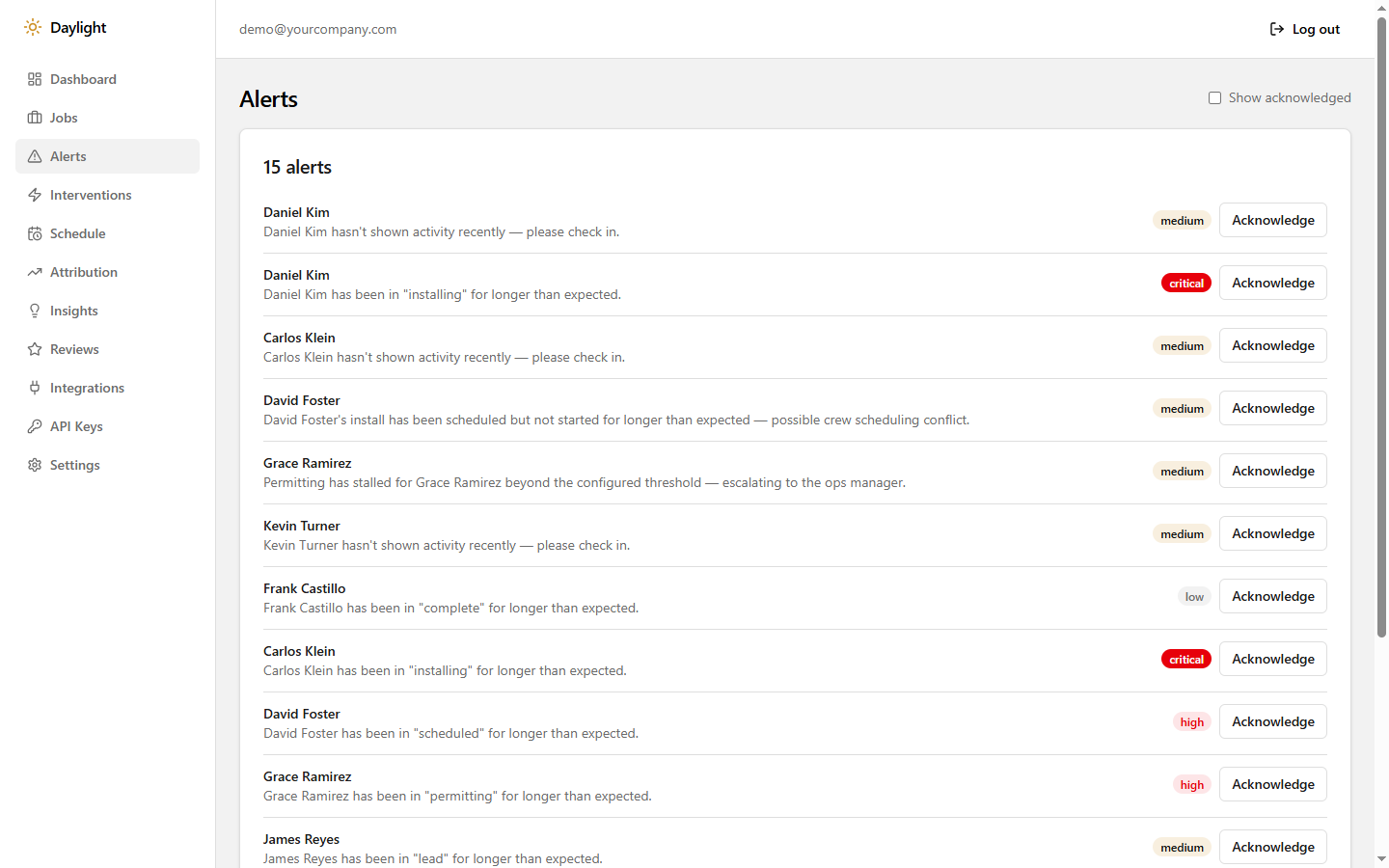Open the Integrations label in the sidebar
This screenshot has height=868, width=1389.
click(87, 388)
